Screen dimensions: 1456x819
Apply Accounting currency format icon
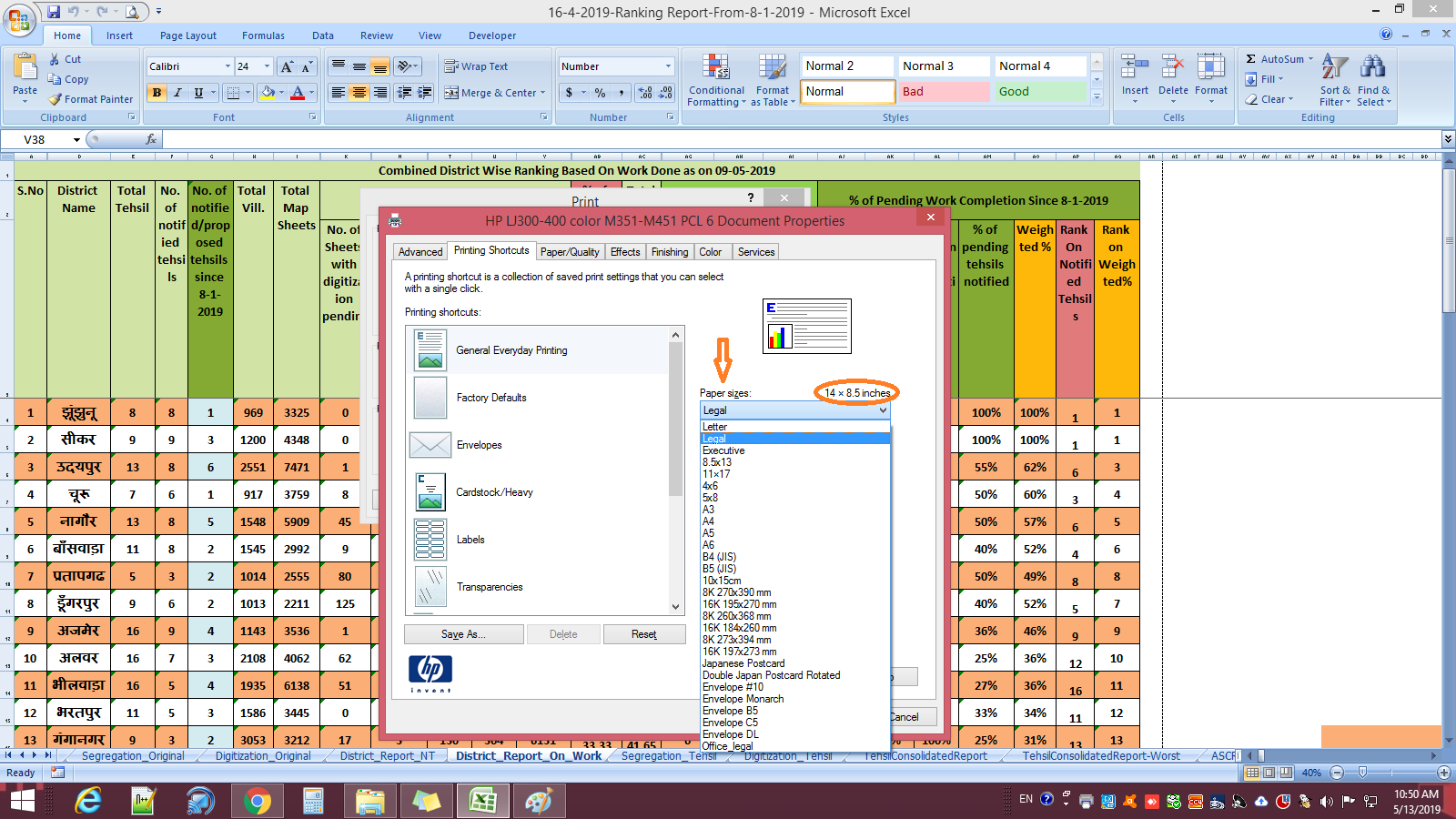pyautogui.click(x=569, y=93)
